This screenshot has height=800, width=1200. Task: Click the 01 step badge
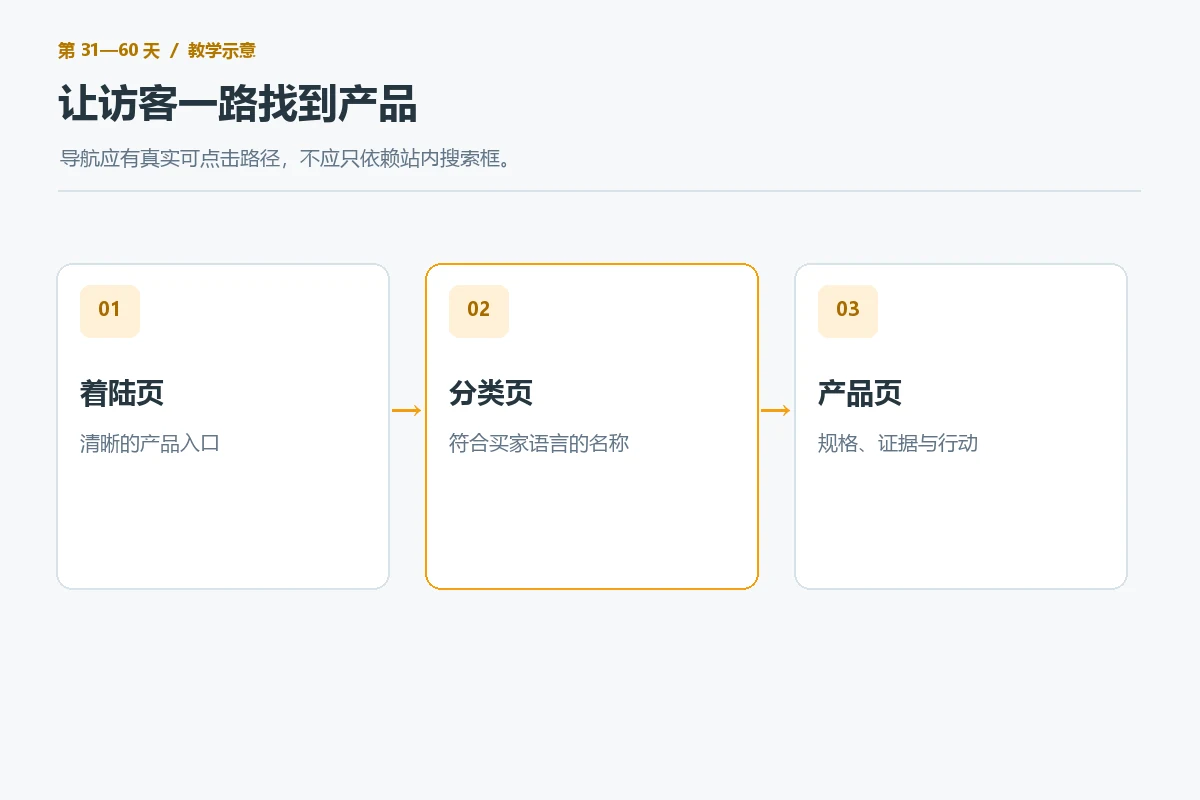110,311
